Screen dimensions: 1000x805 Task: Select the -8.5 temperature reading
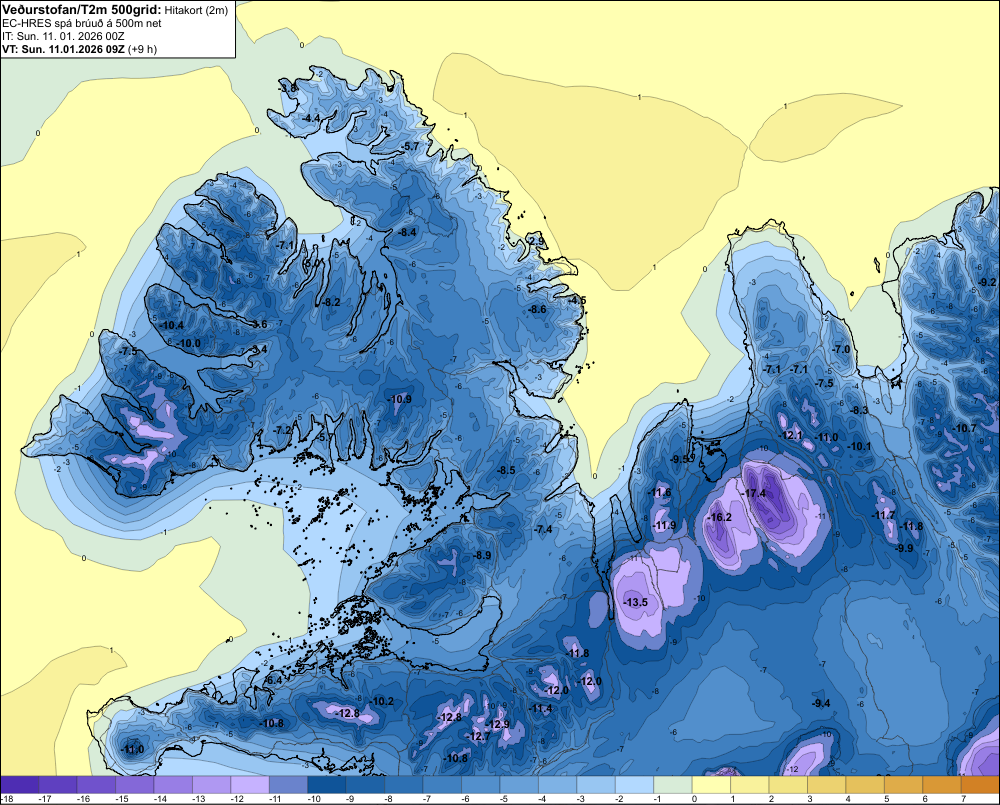coord(506,470)
